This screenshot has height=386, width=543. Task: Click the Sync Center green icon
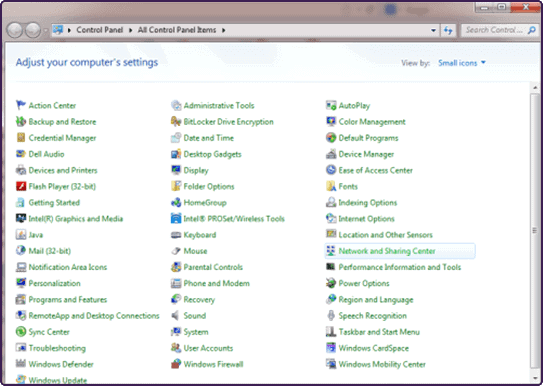click(21, 332)
